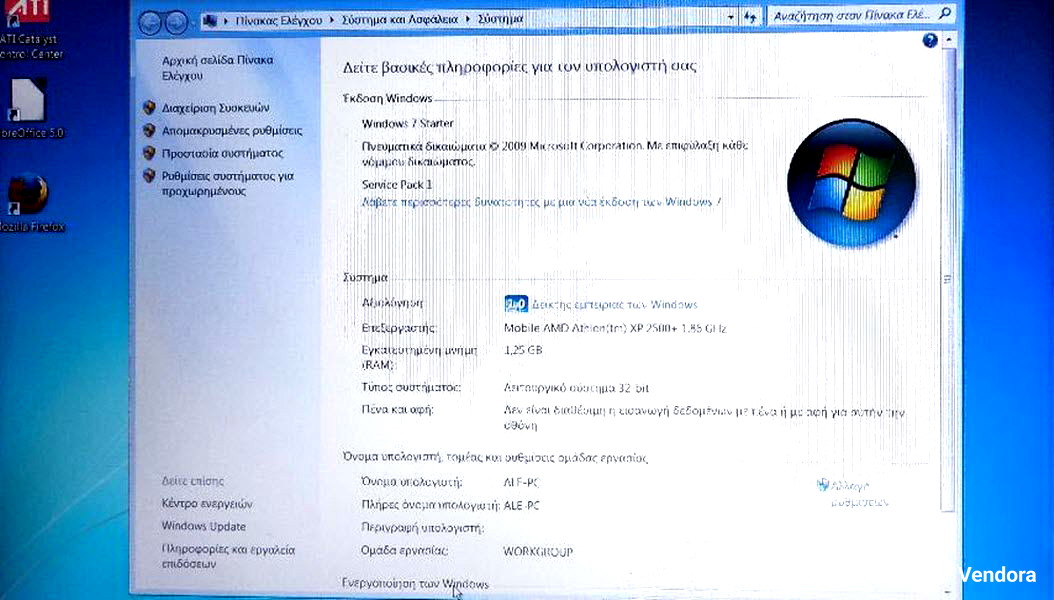Open the blue Help question mark icon
Screen dimensions: 1054x600
pyautogui.click(x=930, y=40)
